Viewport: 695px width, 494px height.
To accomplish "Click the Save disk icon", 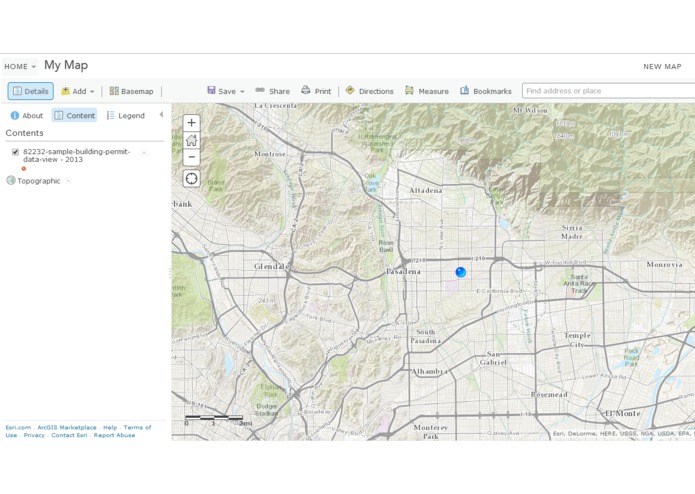I will (x=211, y=90).
